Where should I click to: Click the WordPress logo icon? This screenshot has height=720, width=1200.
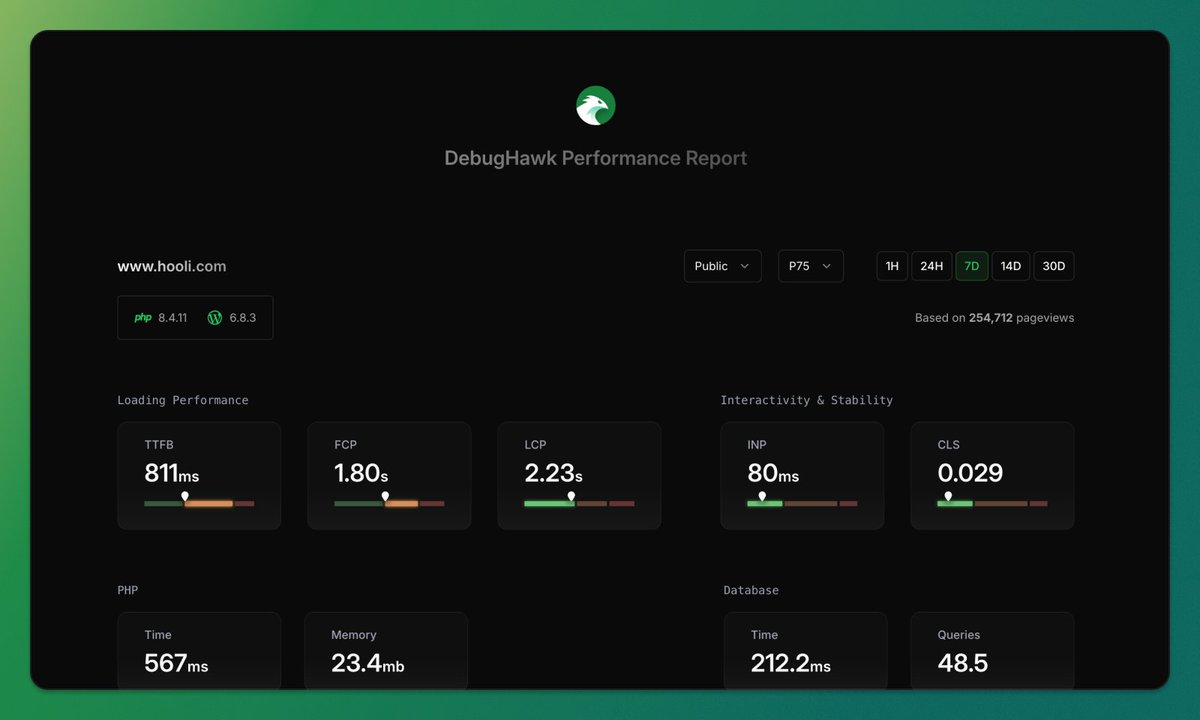tap(214, 318)
